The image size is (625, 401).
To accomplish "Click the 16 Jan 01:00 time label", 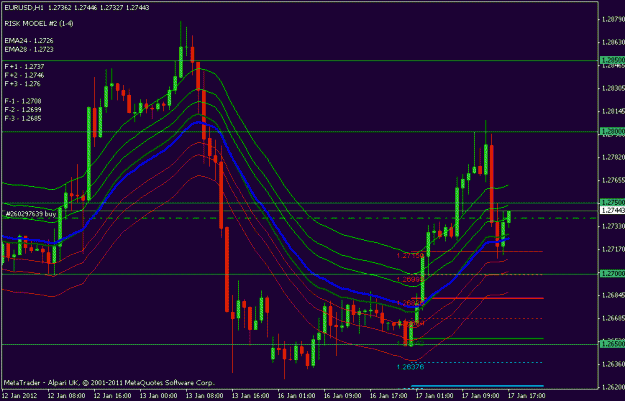I will (x=297, y=395).
